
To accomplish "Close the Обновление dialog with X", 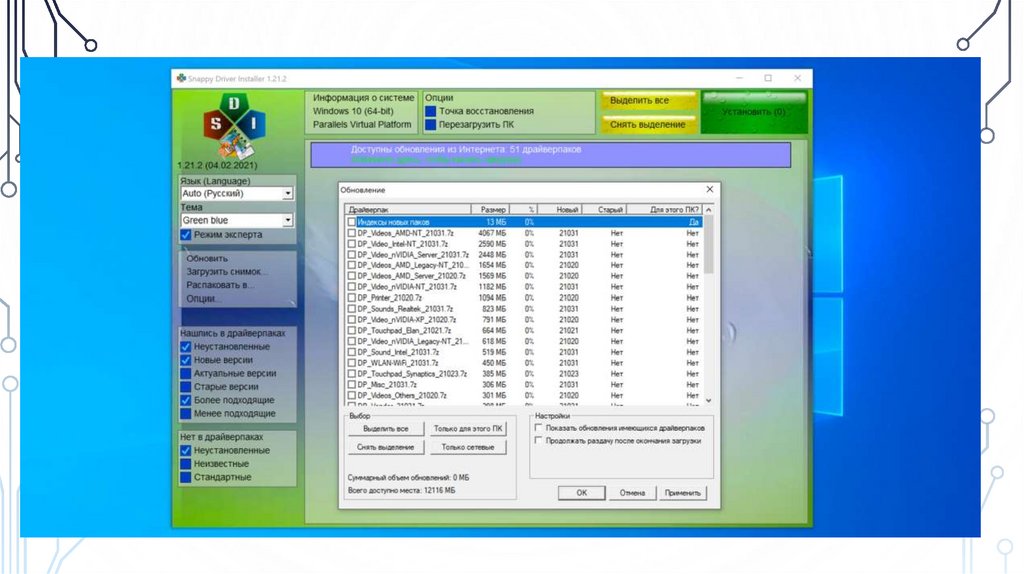I will [x=710, y=189].
